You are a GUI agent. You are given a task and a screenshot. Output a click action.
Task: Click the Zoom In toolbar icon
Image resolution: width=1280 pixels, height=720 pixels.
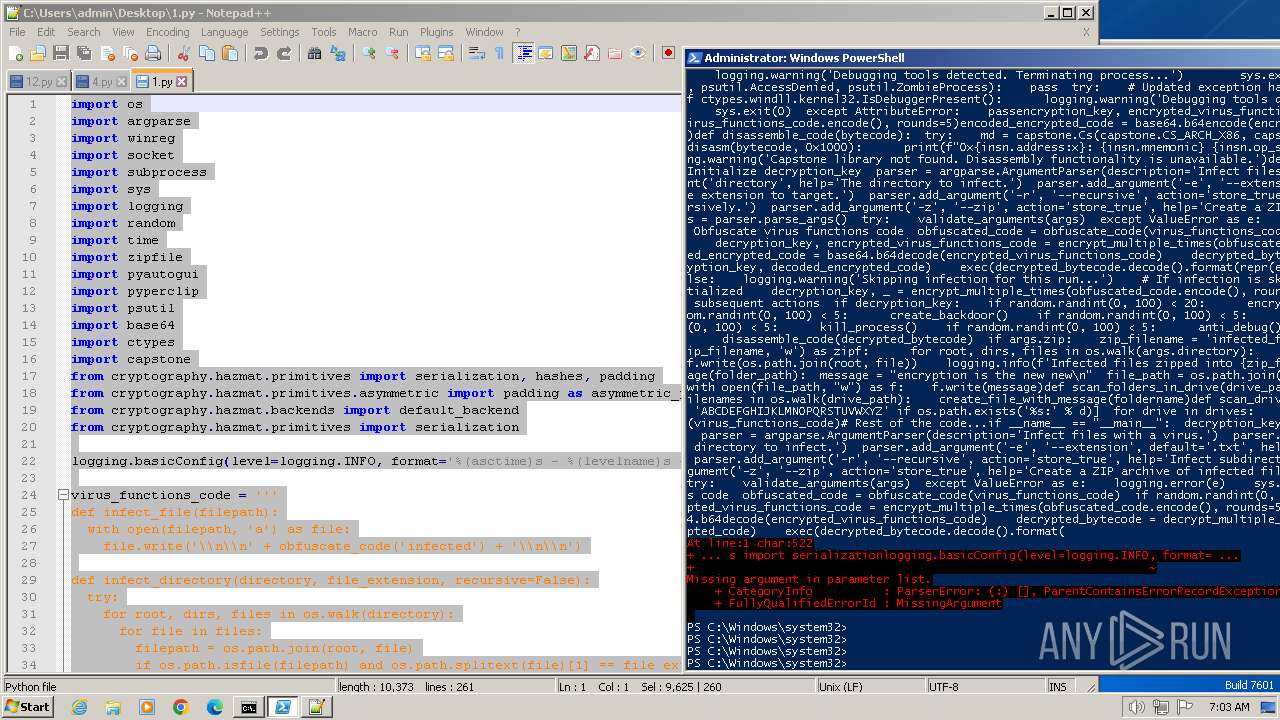[x=369, y=53]
